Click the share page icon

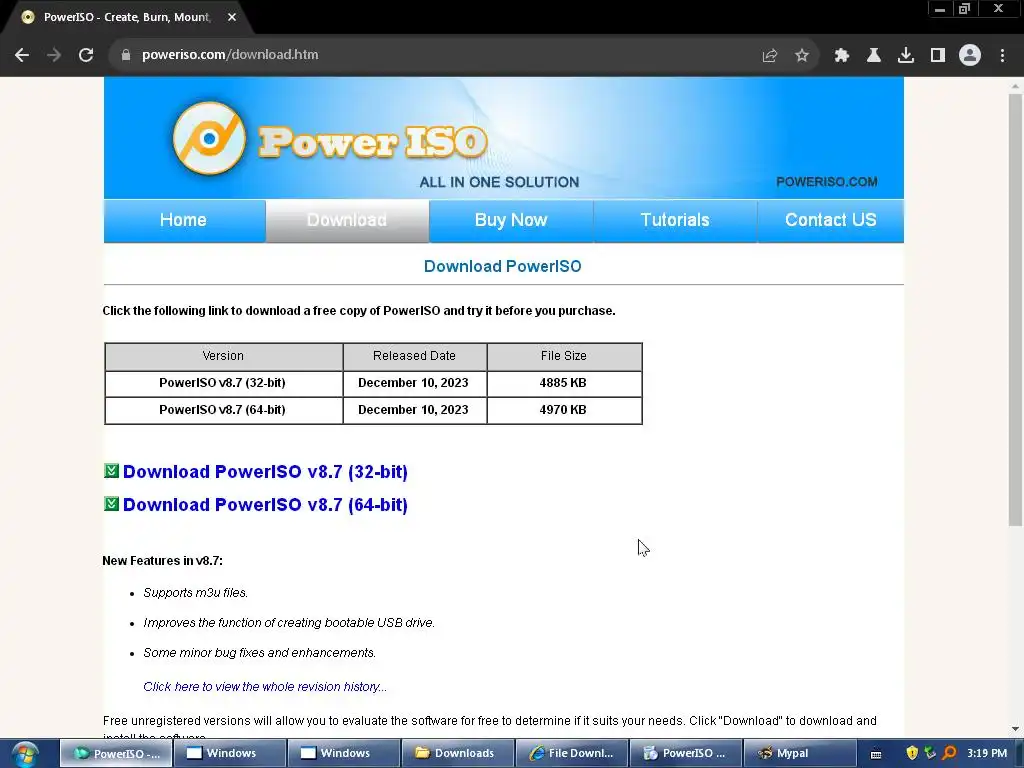click(770, 56)
